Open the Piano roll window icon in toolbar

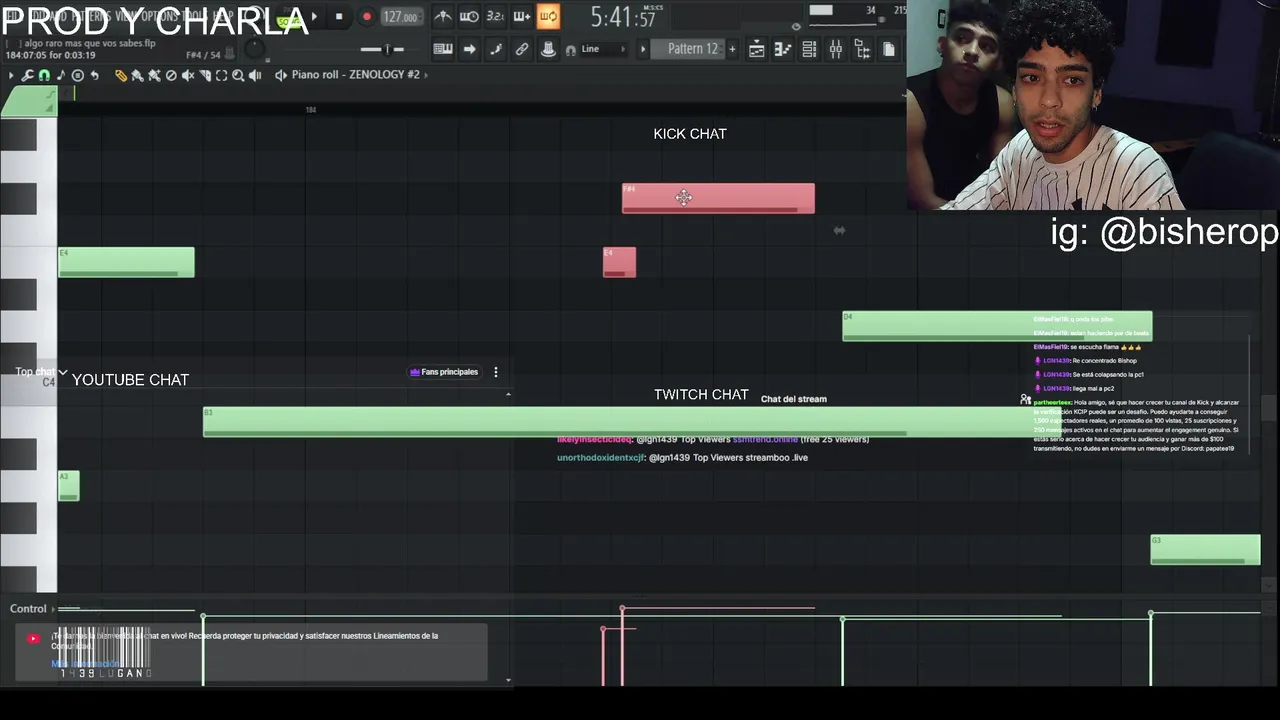point(782,49)
